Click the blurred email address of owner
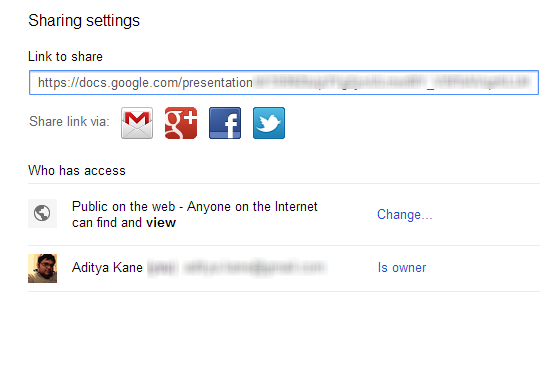This screenshot has height=372, width=552. [x=254, y=268]
